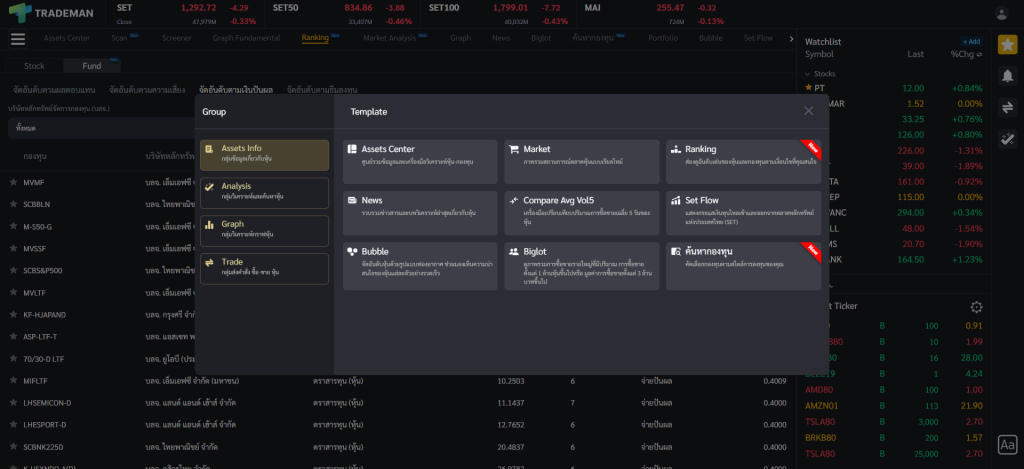Click the swap arrows icon in right sidebar
This screenshot has width=1024, height=469.
[1007, 107]
